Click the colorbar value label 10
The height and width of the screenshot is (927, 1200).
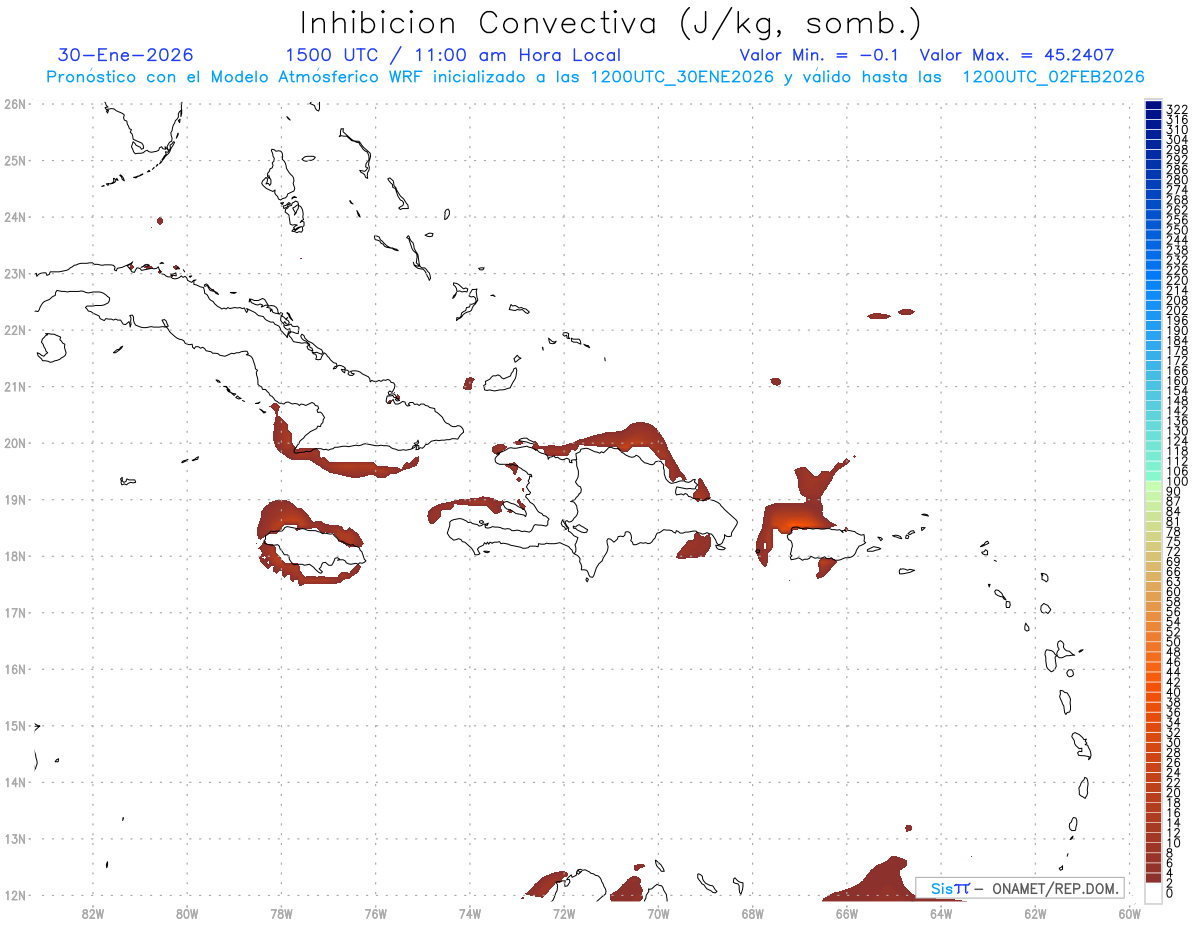[x=1174, y=843]
